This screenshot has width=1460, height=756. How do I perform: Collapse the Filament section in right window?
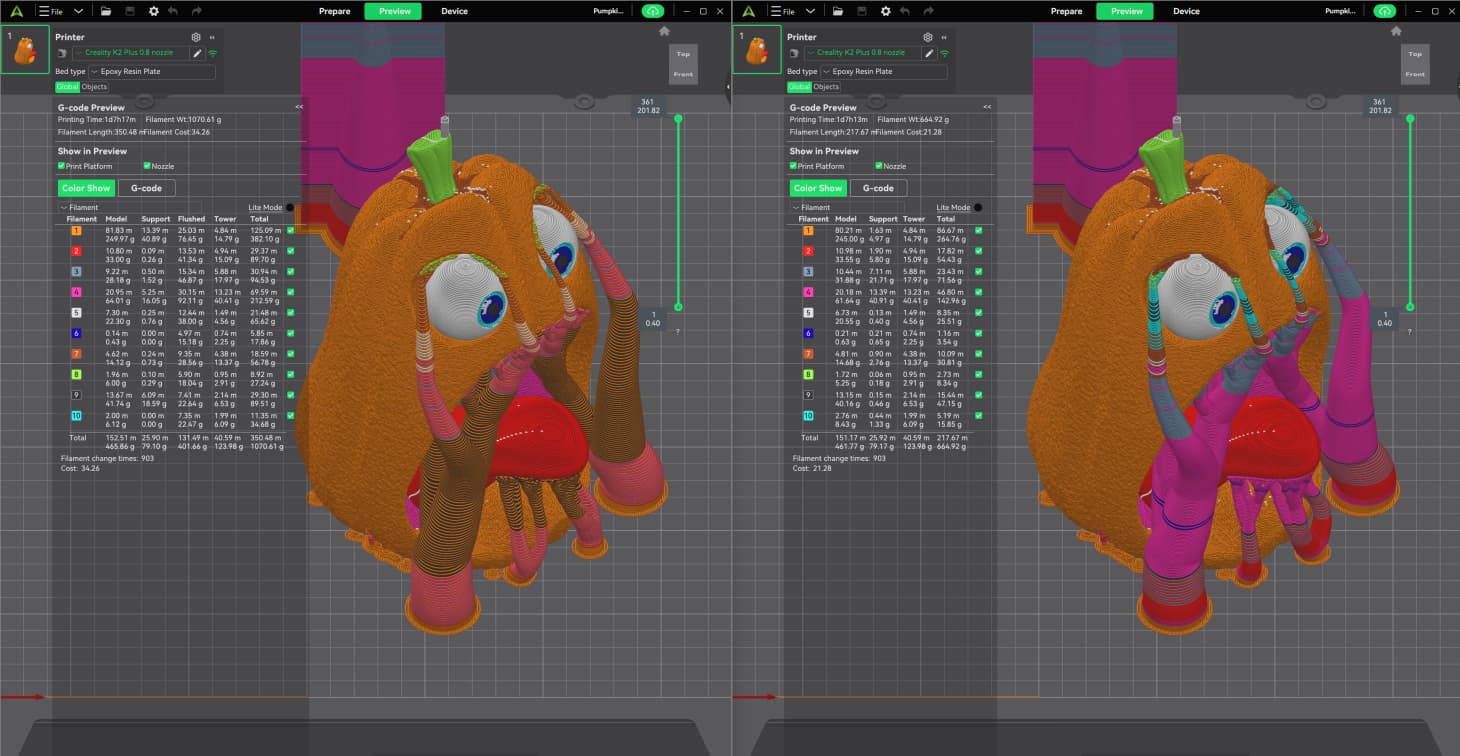(794, 208)
